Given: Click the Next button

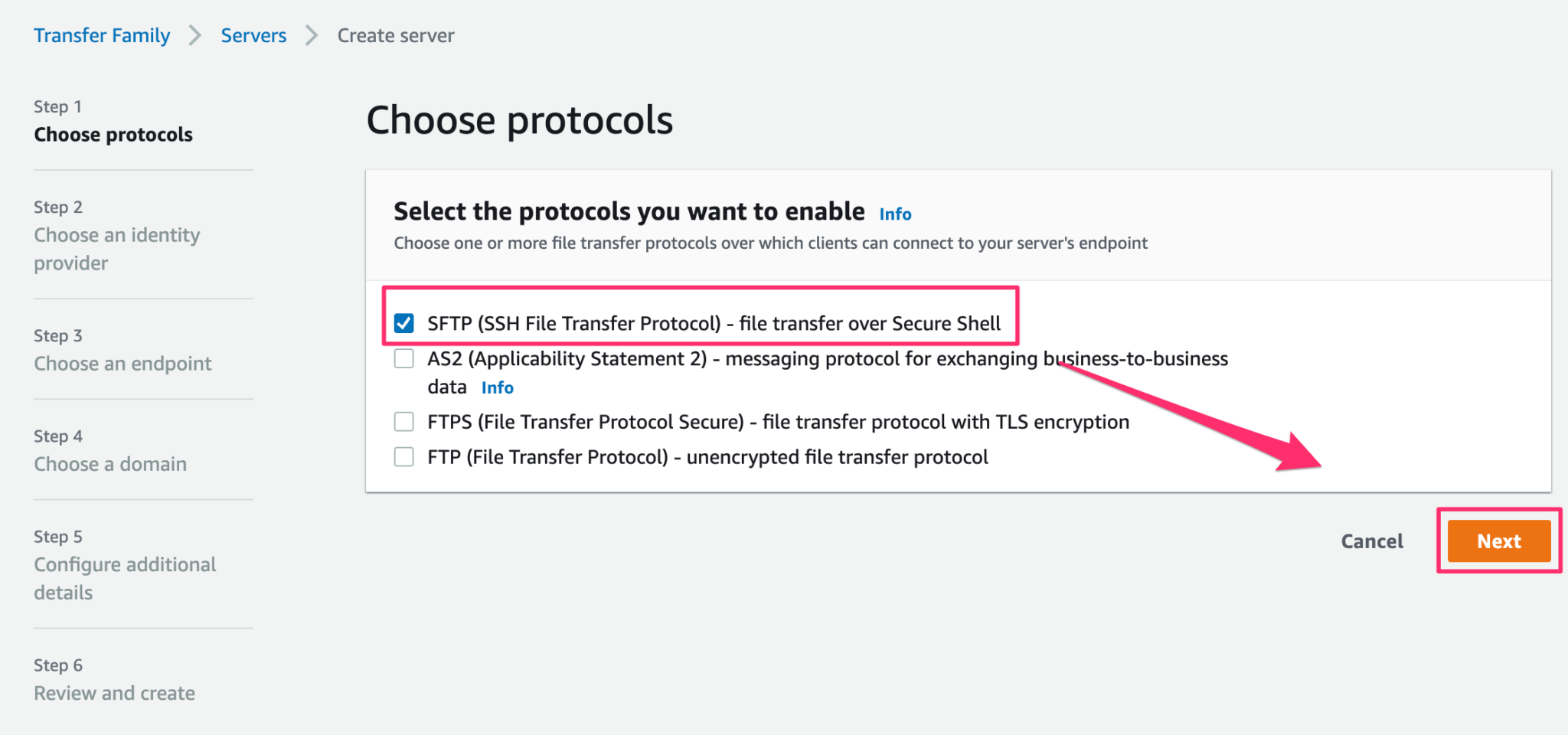Looking at the screenshot, I should click(1498, 541).
